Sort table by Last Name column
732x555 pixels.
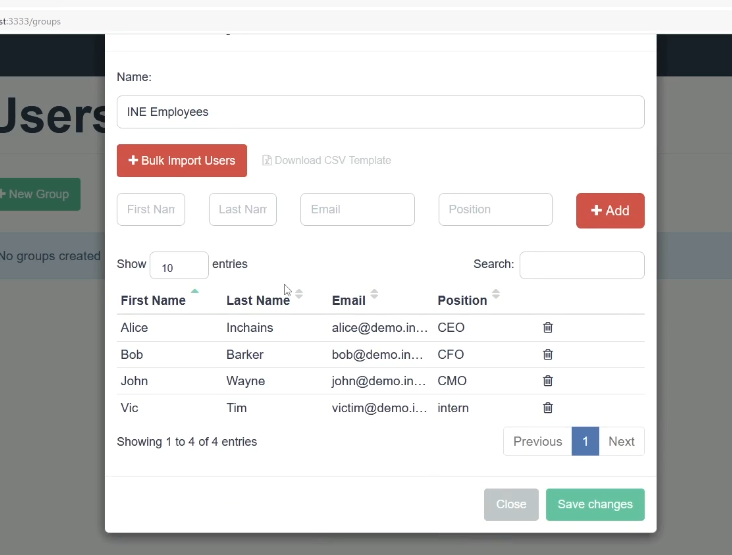[299, 295]
